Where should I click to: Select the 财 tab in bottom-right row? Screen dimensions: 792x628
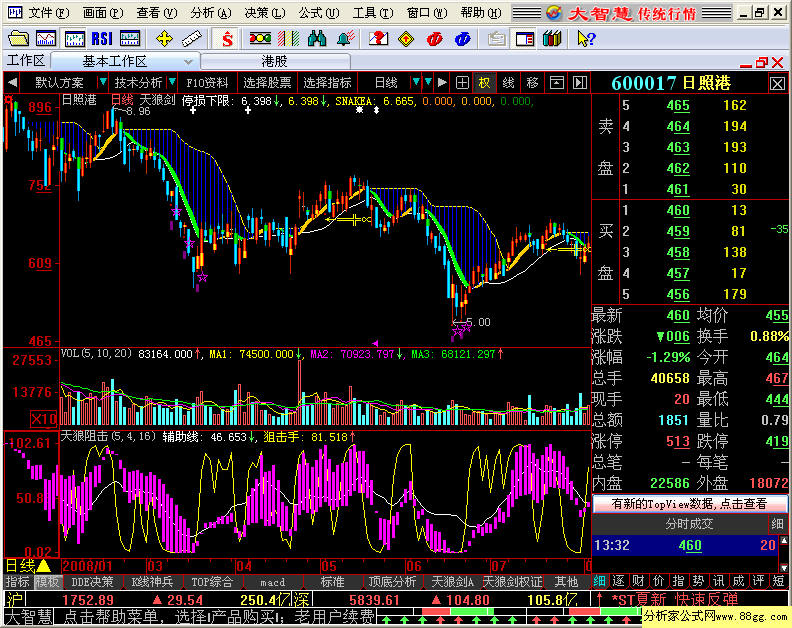[638, 581]
